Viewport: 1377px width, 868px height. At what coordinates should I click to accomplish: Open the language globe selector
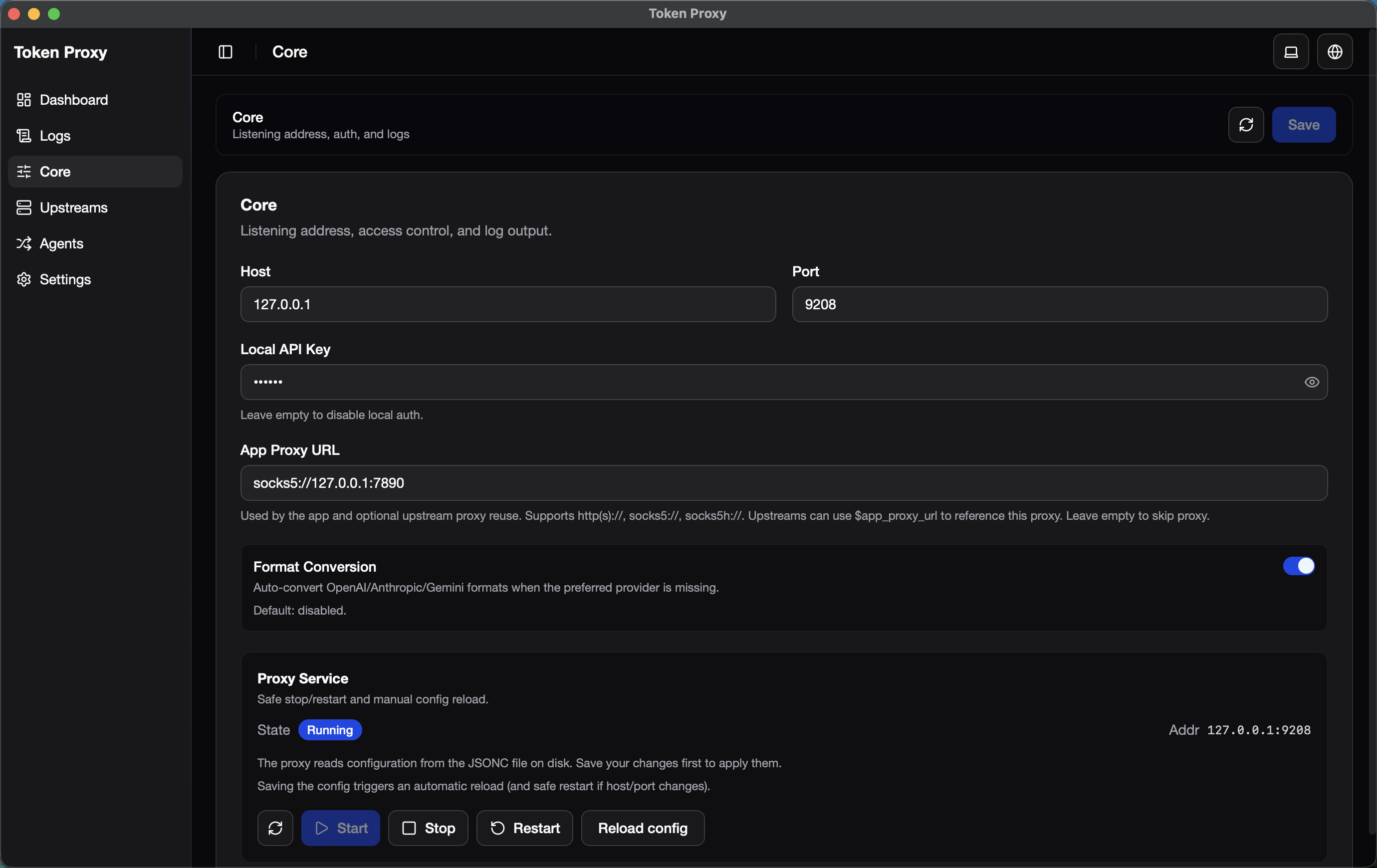(1335, 51)
